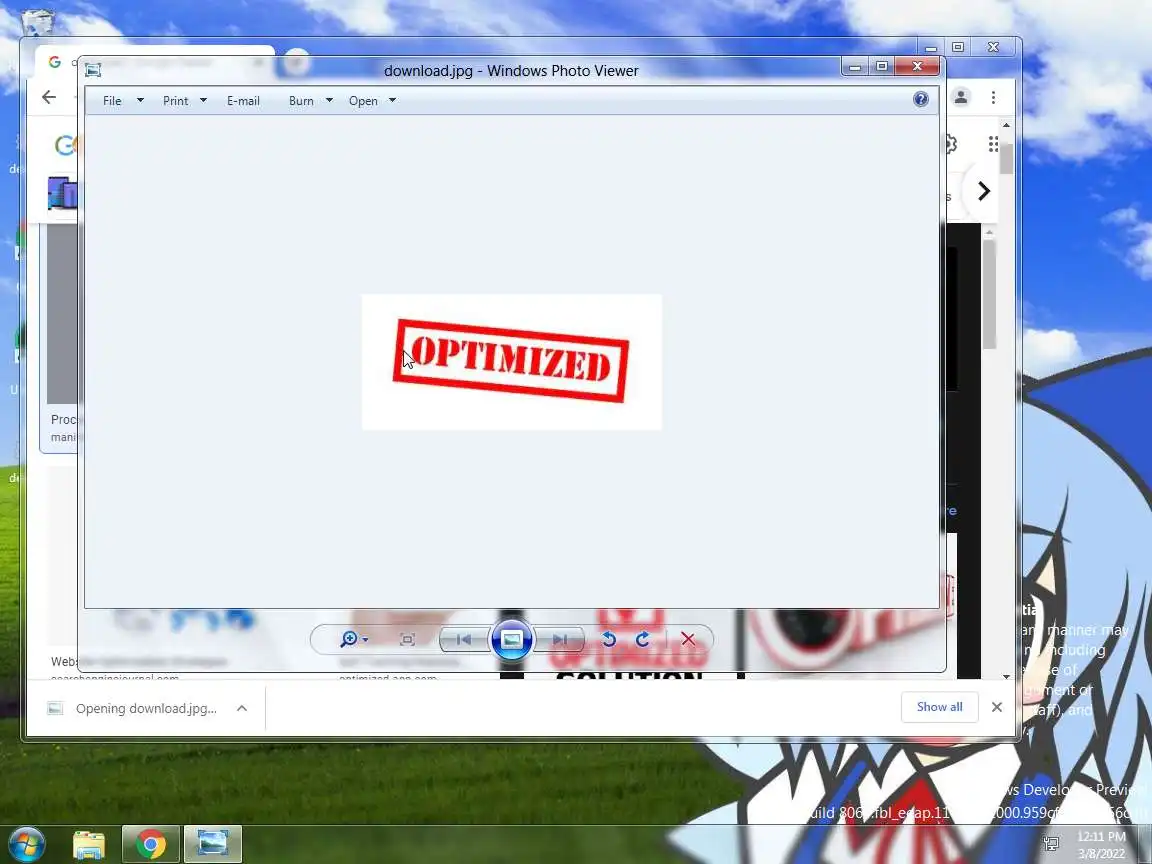The height and width of the screenshot is (864, 1152).
Task: Expand the Print dropdown arrow
Action: [204, 101]
